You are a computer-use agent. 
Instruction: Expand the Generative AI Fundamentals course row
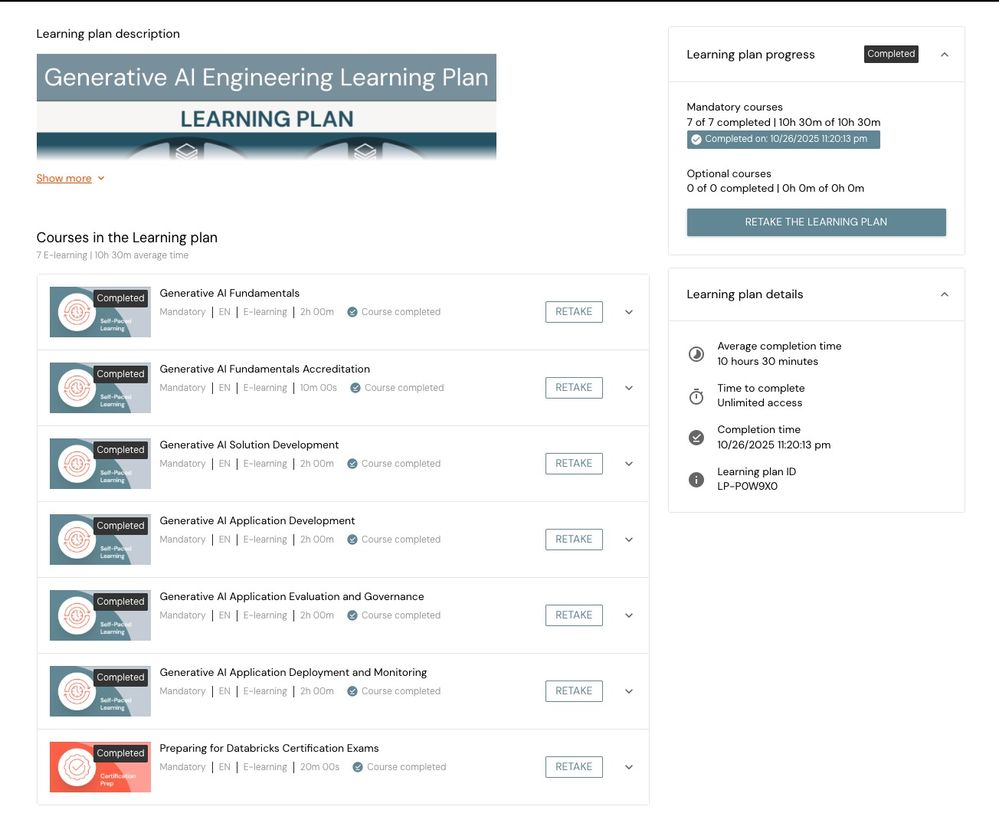coord(629,312)
